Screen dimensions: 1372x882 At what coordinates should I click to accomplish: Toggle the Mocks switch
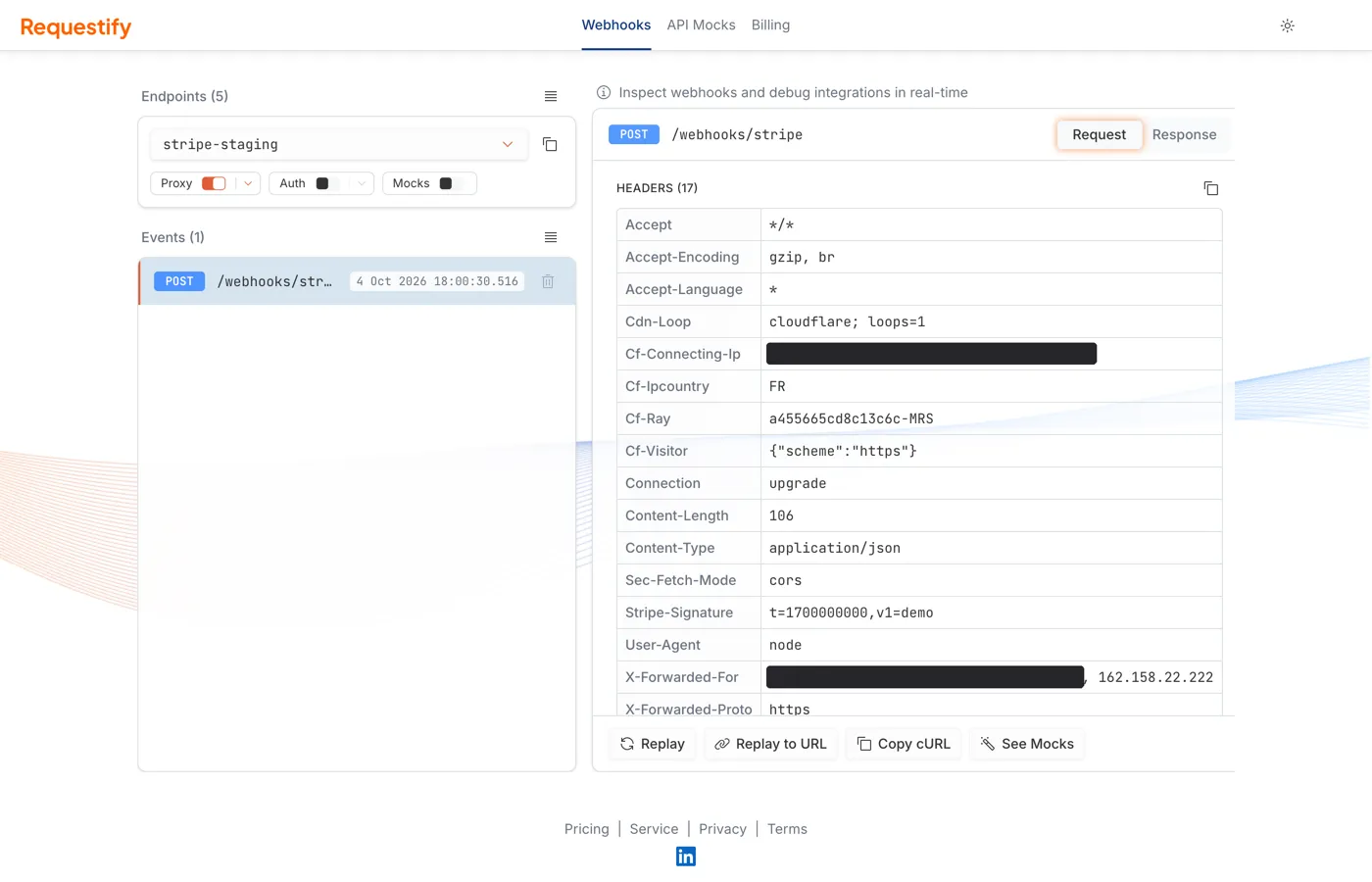[x=451, y=183]
